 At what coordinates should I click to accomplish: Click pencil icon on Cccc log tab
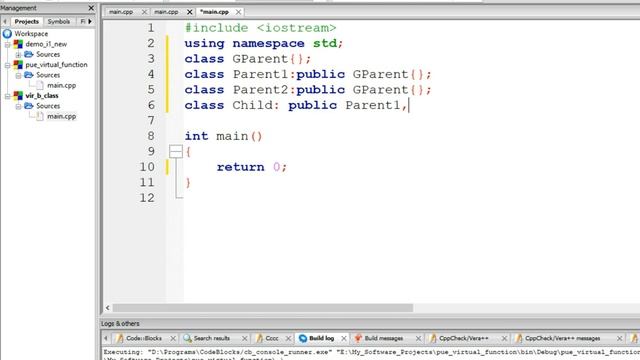click(x=259, y=338)
